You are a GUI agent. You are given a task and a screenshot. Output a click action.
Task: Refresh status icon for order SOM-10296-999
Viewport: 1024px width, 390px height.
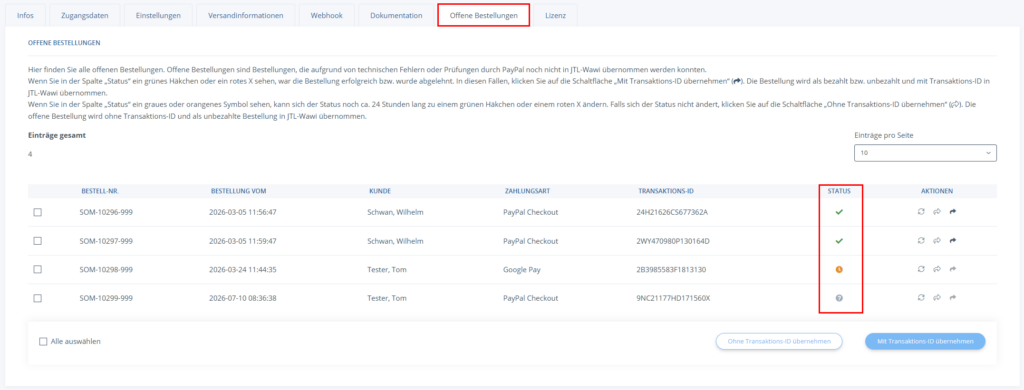(x=921, y=212)
